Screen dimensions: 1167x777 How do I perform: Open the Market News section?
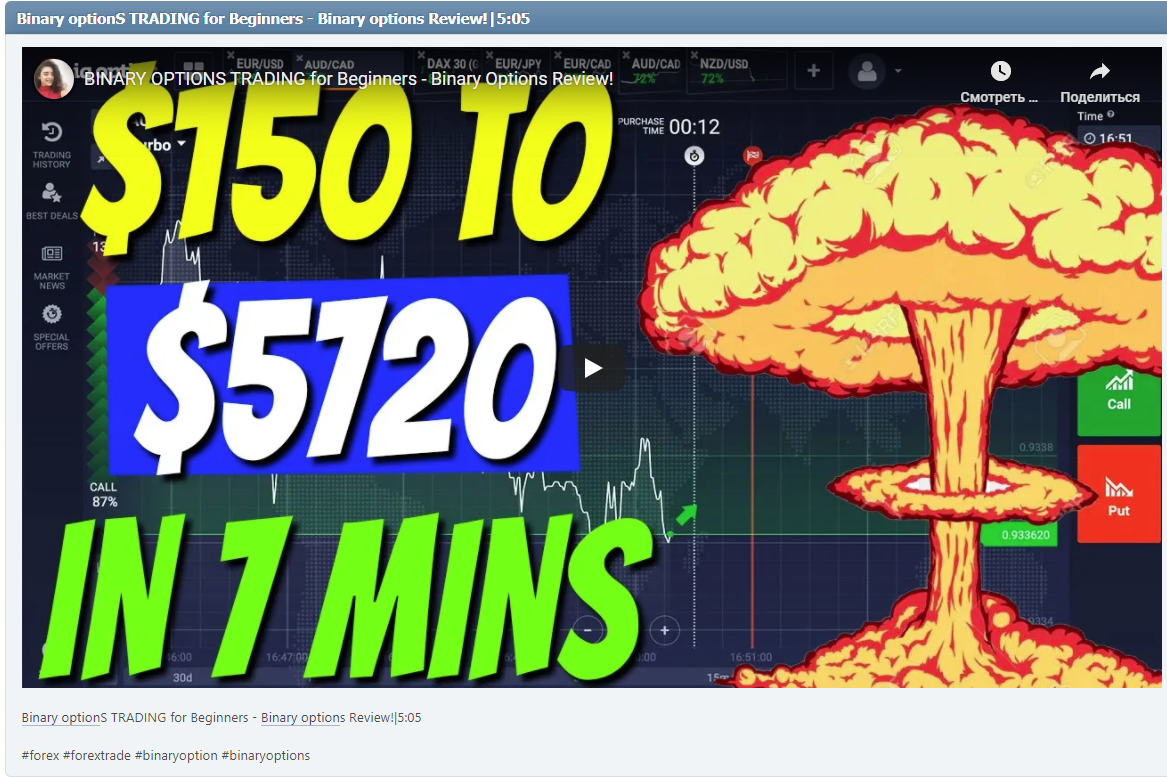click(51, 252)
